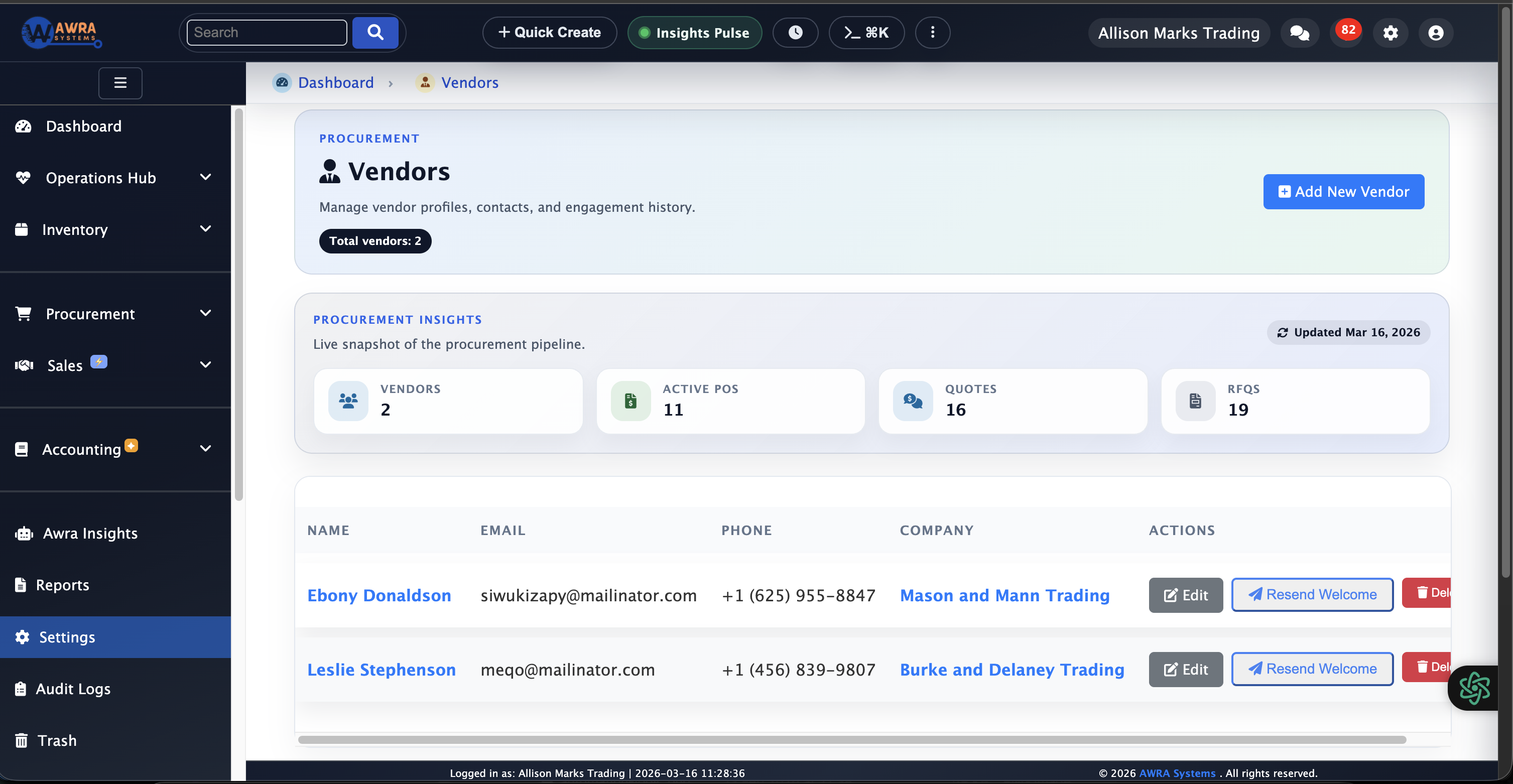The width and height of the screenshot is (1513, 784).
Task: Open the chat messages icon
Action: pyautogui.click(x=1299, y=32)
